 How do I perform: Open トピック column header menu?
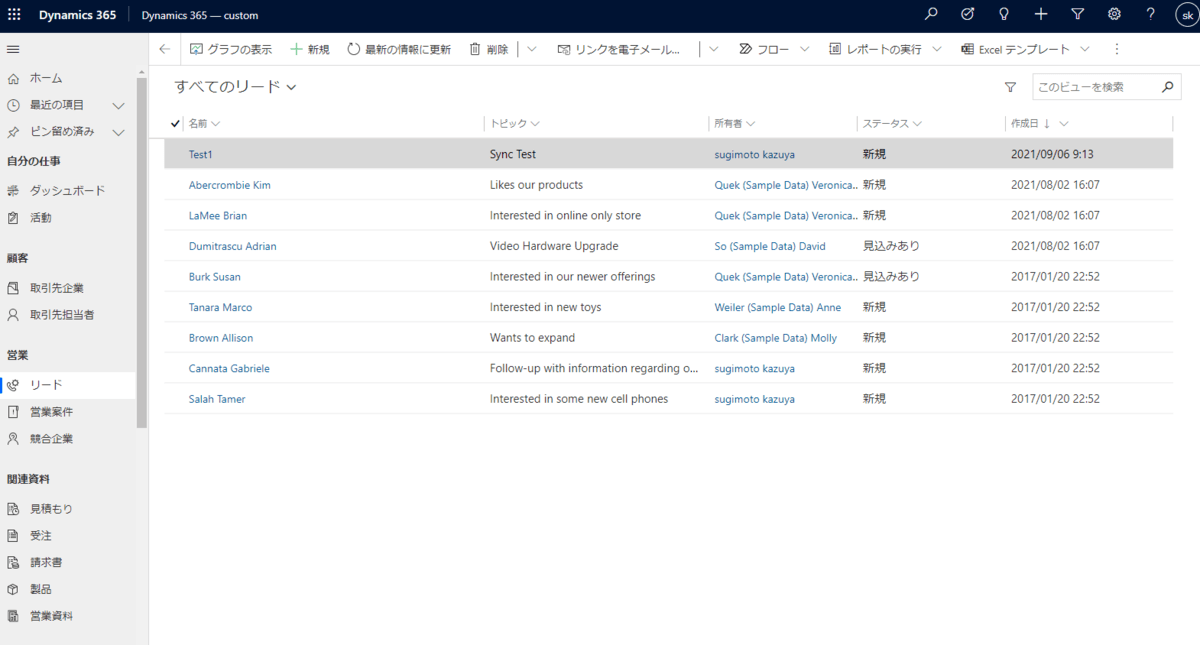(514, 123)
